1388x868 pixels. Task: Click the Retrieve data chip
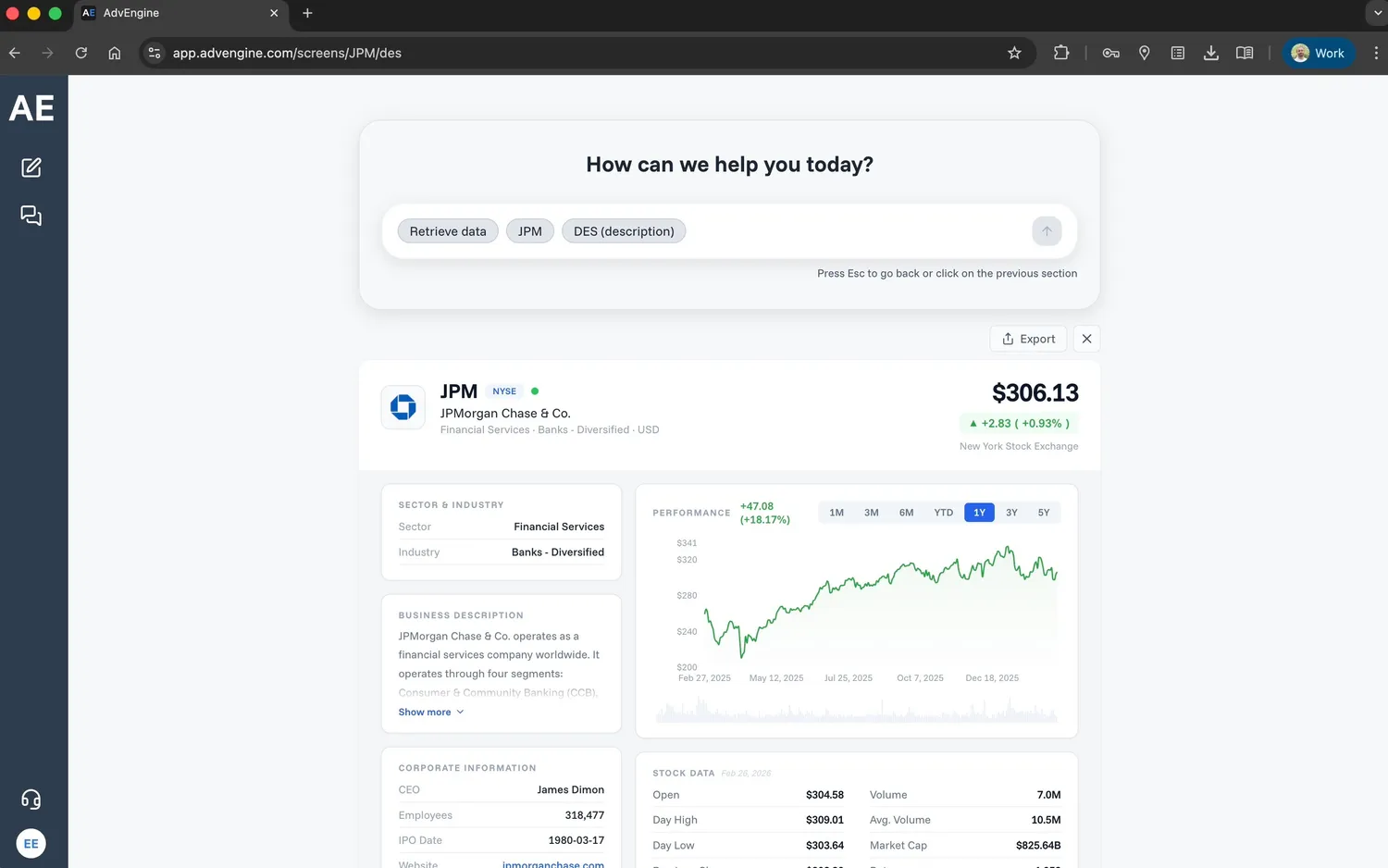coord(448,231)
